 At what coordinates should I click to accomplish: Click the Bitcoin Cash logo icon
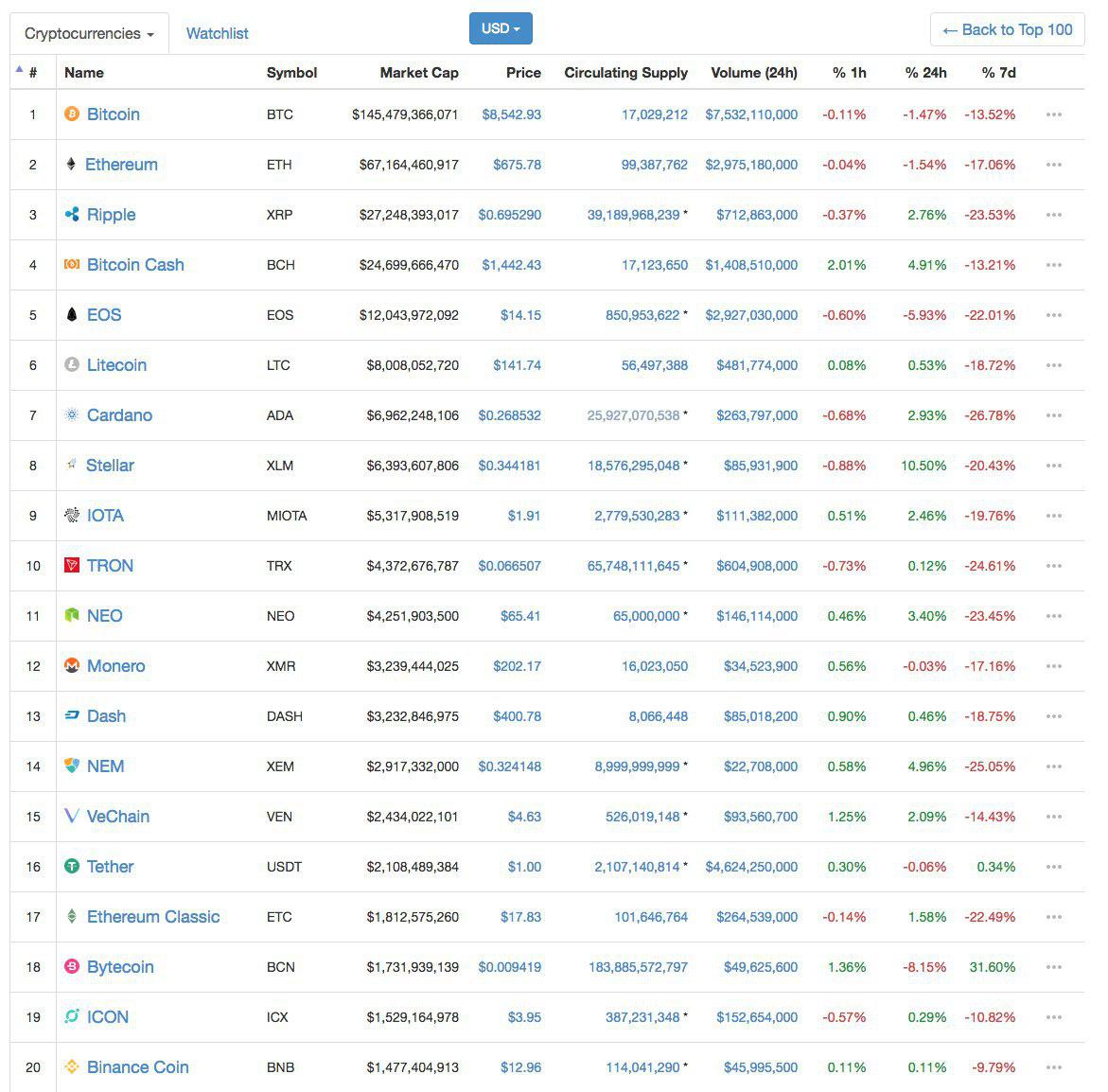[x=71, y=264]
